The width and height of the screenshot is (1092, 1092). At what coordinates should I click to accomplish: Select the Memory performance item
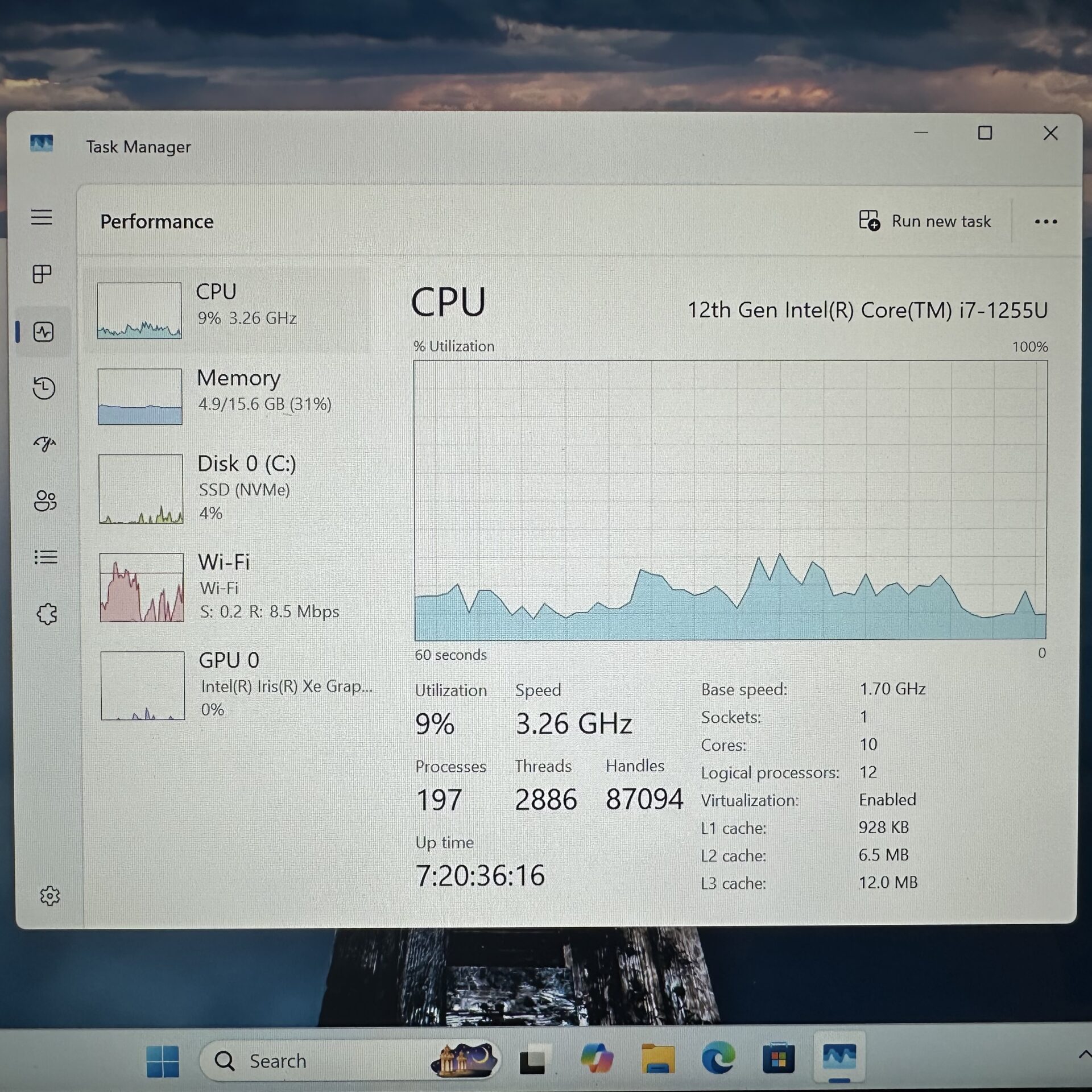pos(227,396)
